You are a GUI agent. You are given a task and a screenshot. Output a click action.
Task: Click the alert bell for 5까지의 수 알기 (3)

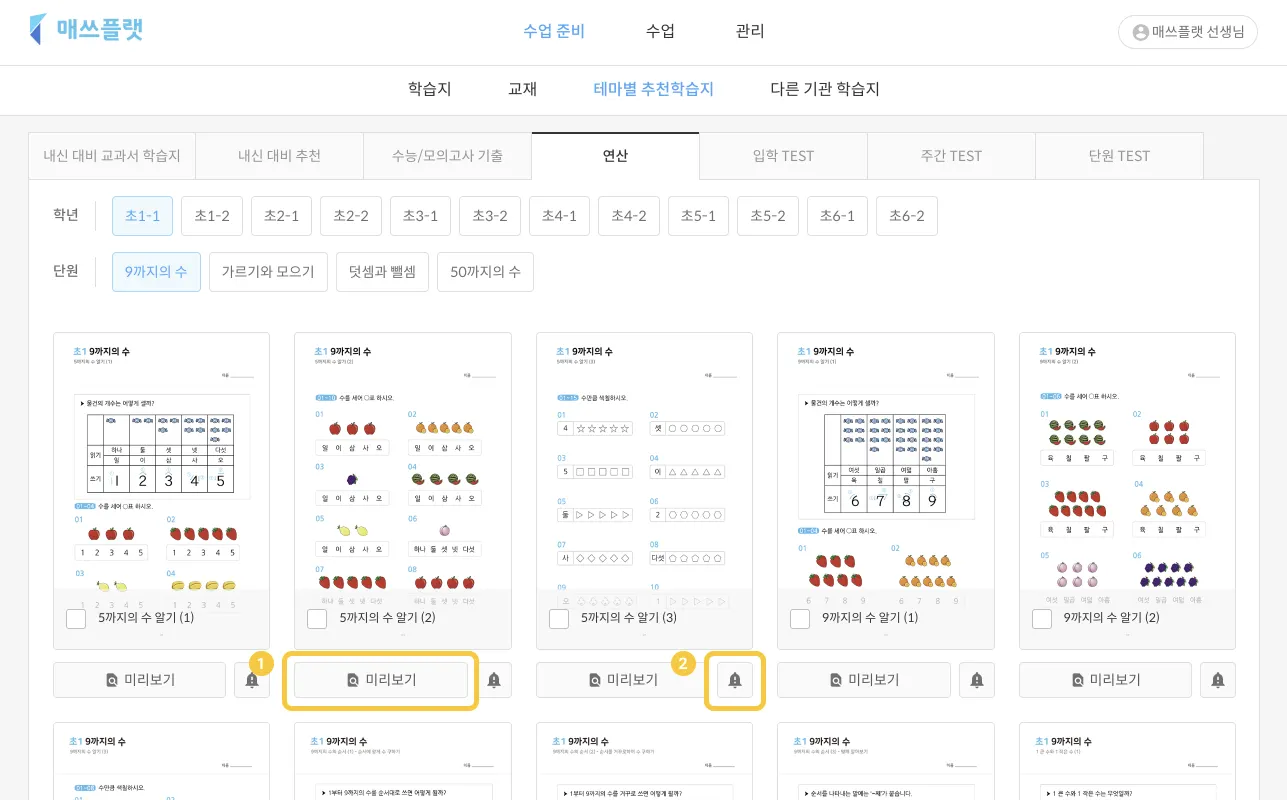point(735,680)
